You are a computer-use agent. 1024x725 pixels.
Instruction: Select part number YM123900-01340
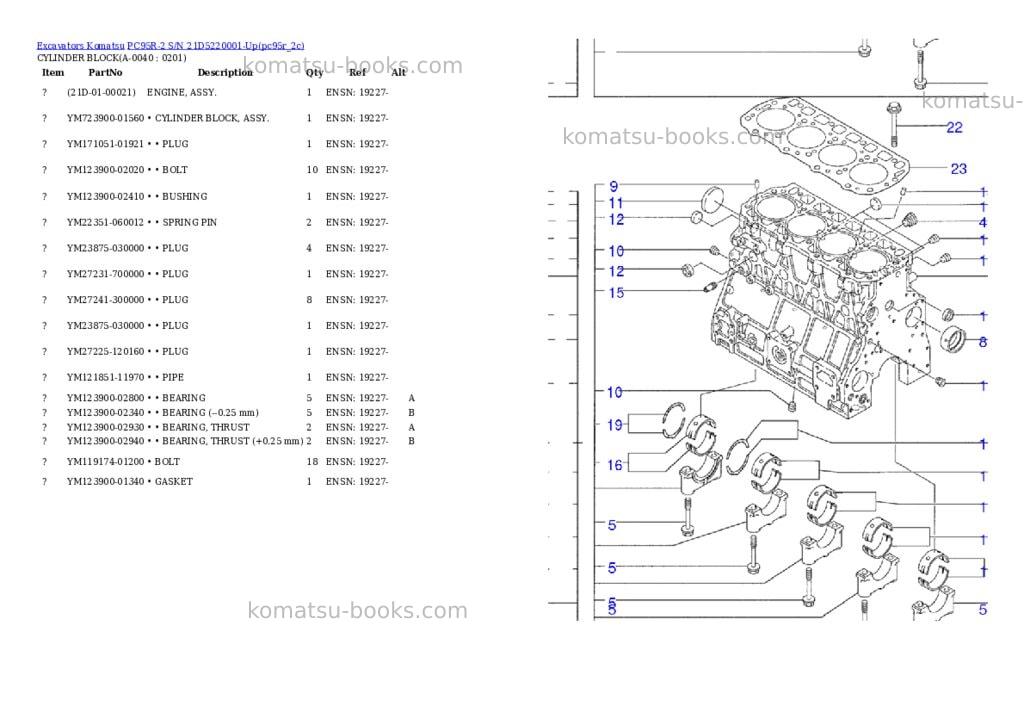pyautogui.click(x=105, y=482)
